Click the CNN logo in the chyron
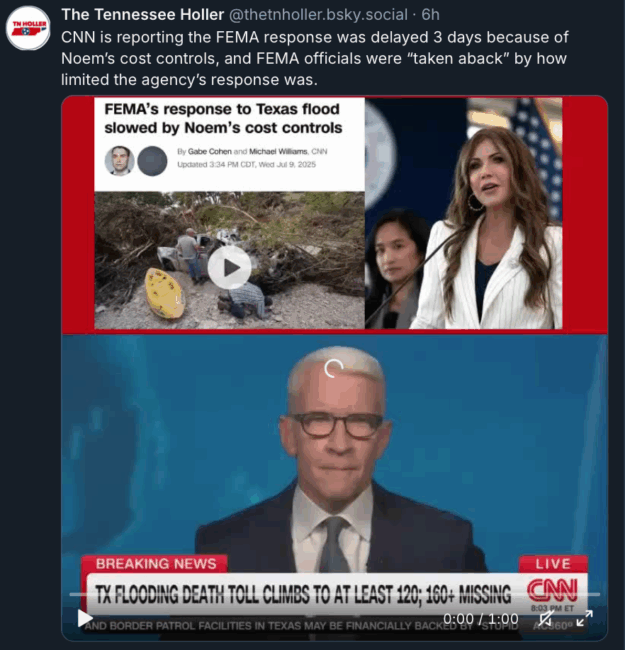The width and height of the screenshot is (625, 650). coord(552,590)
